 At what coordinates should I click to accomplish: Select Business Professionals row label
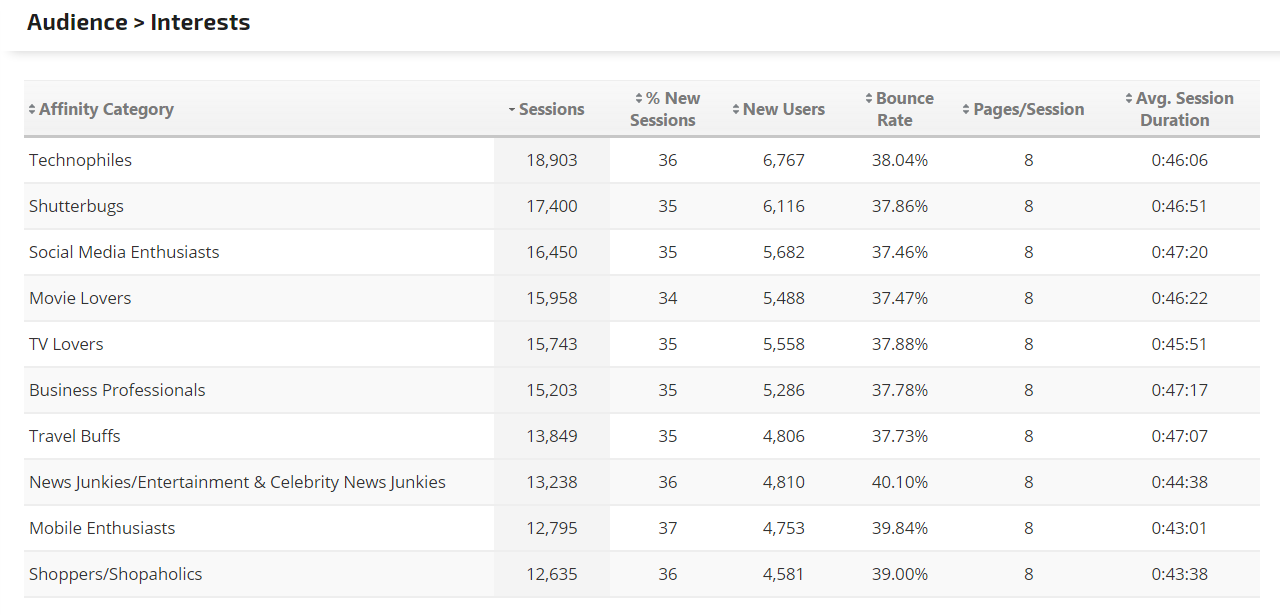click(117, 390)
